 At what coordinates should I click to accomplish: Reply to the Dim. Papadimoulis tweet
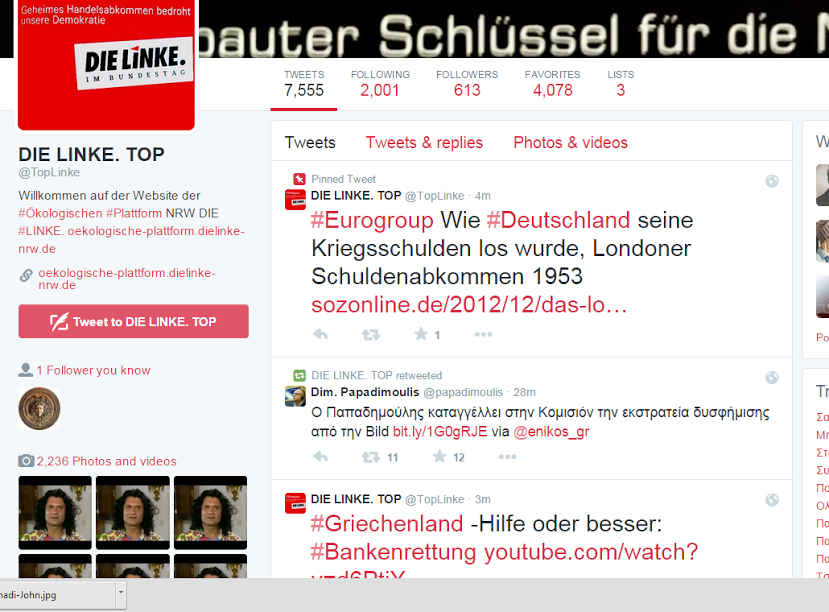(x=320, y=457)
